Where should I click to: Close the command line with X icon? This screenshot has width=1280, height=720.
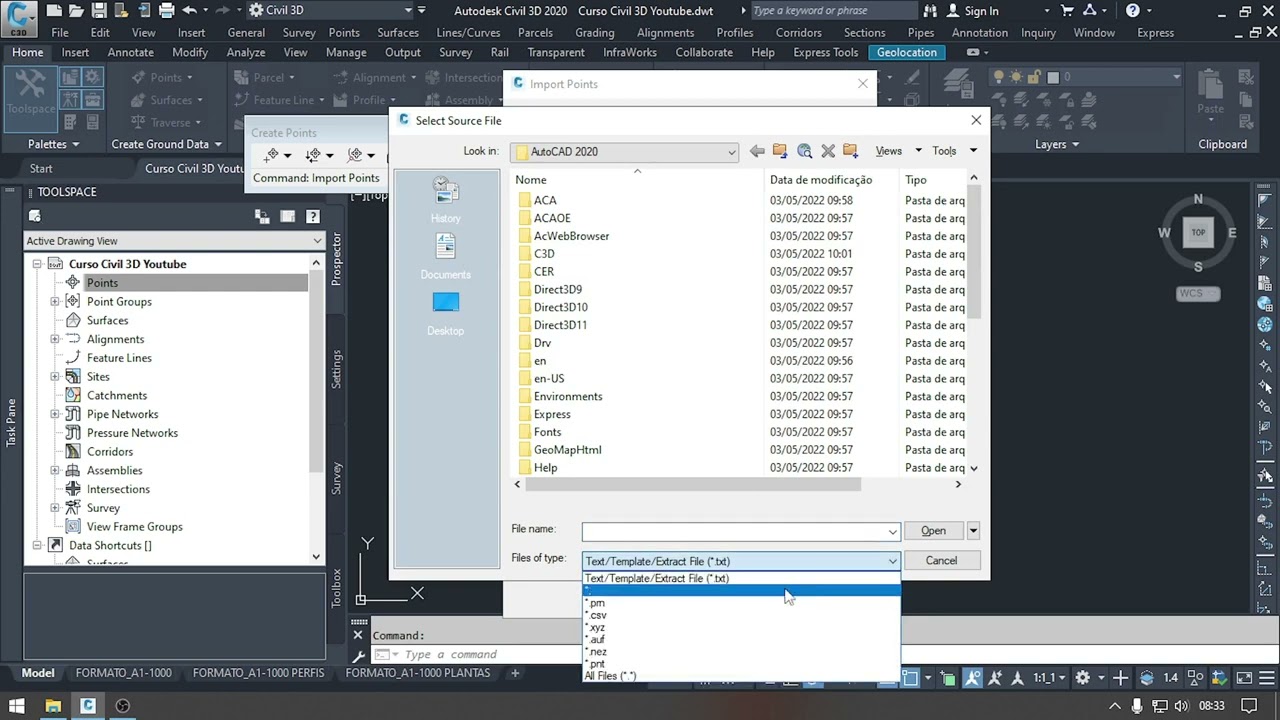pos(358,635)
